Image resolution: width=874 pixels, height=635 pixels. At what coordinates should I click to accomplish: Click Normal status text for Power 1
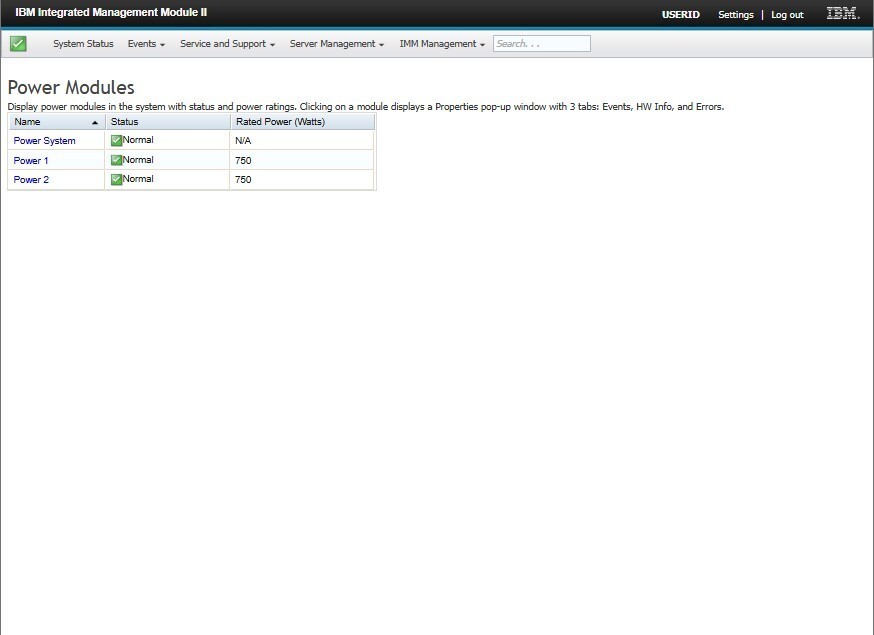(138, 160)
